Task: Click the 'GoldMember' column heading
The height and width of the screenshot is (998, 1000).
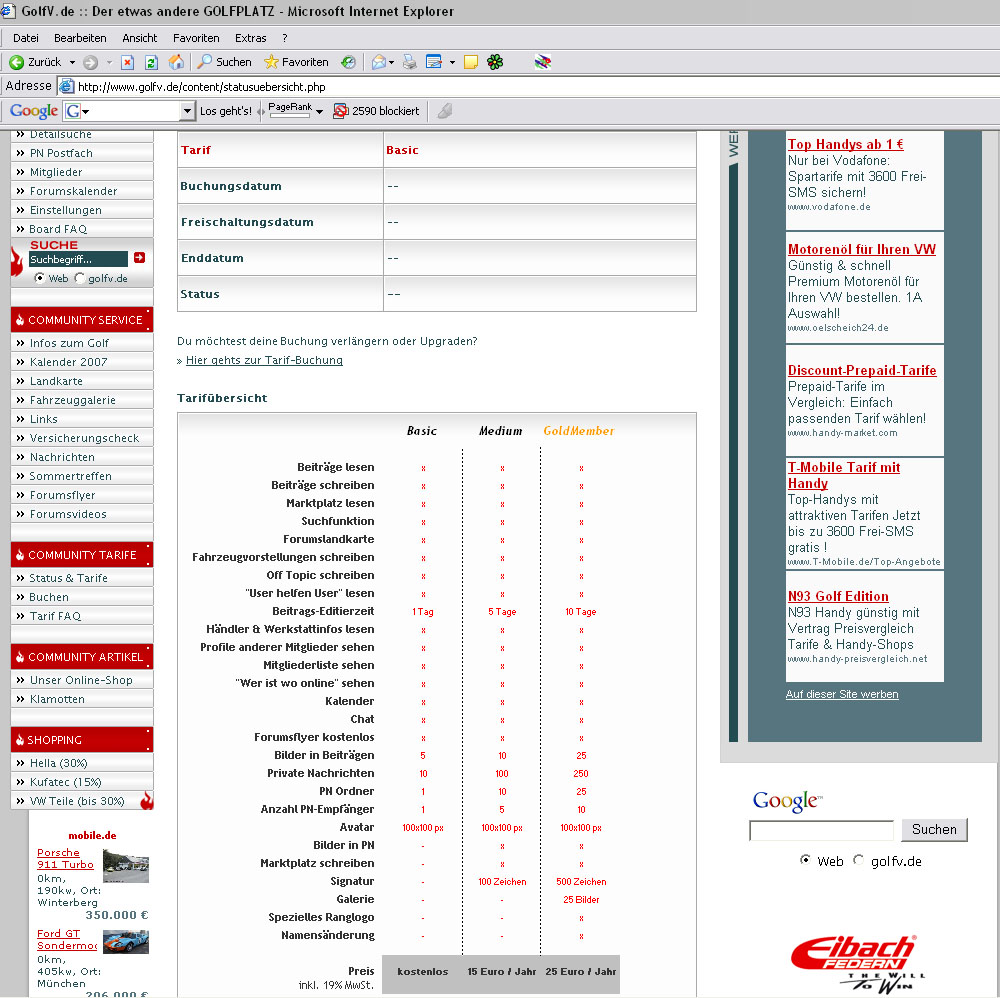Action: tap(578, 431)
